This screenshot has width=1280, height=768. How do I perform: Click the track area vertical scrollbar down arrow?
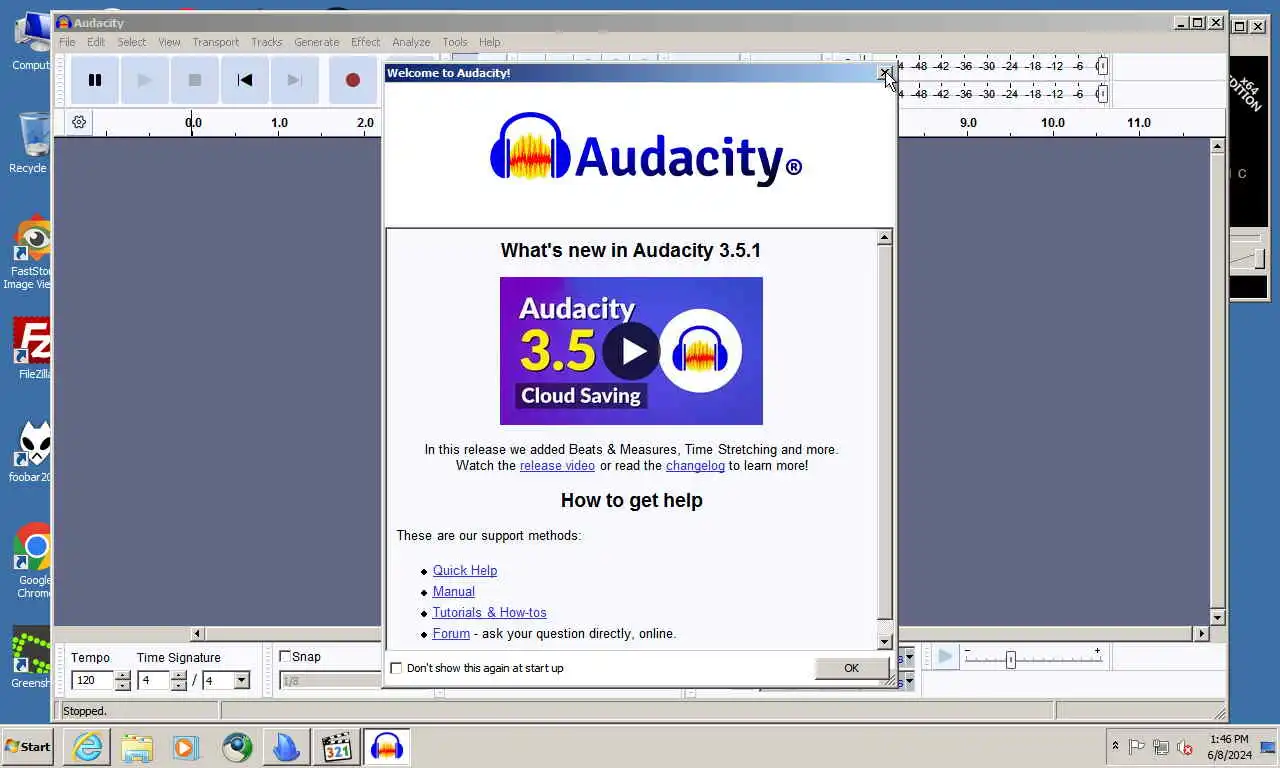coord(1217,618)
